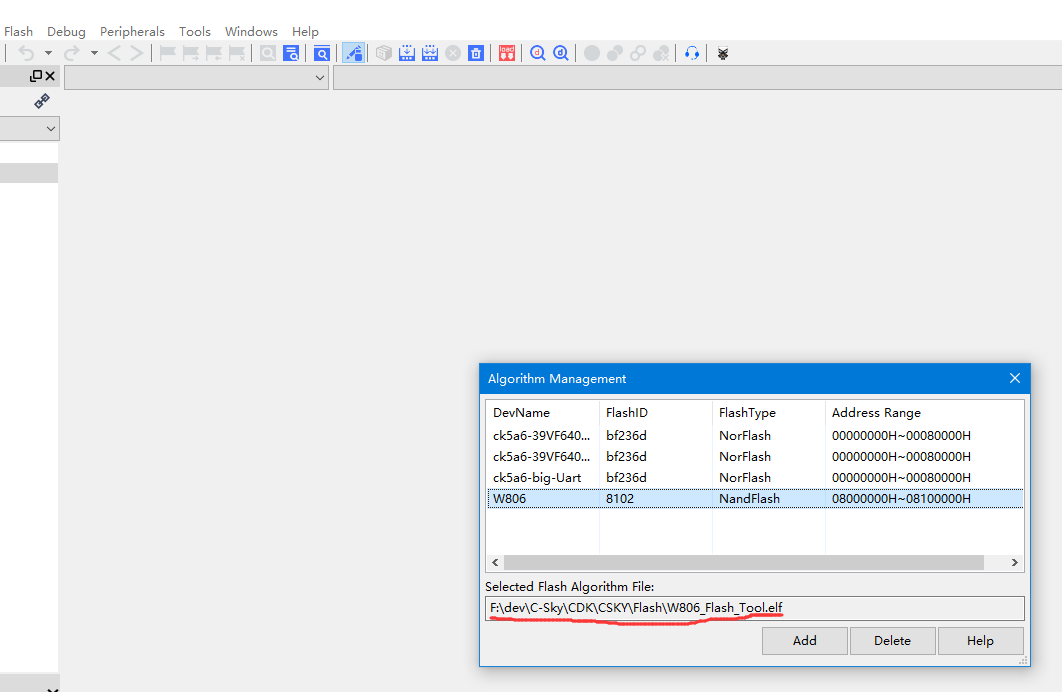Click the undo arrow icon
This screenshot has height=692, width=1062.
click(26, 53)
